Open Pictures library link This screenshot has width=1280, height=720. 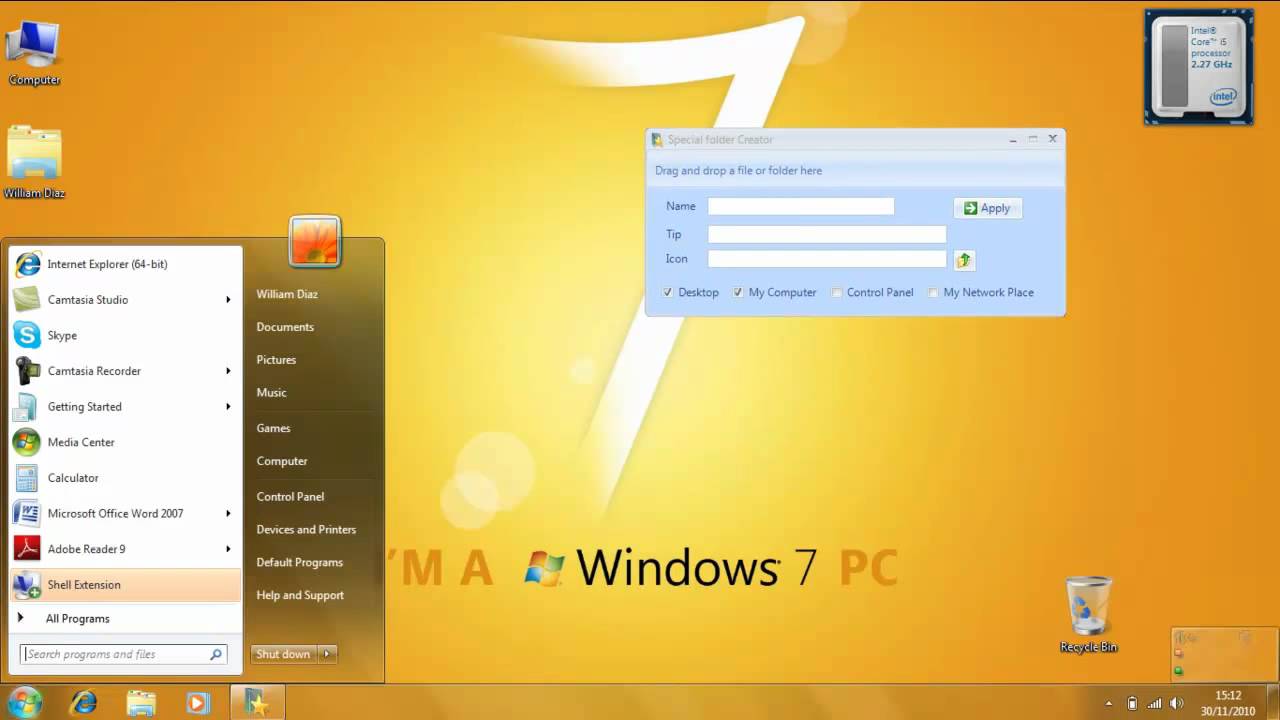pos(276,360)
